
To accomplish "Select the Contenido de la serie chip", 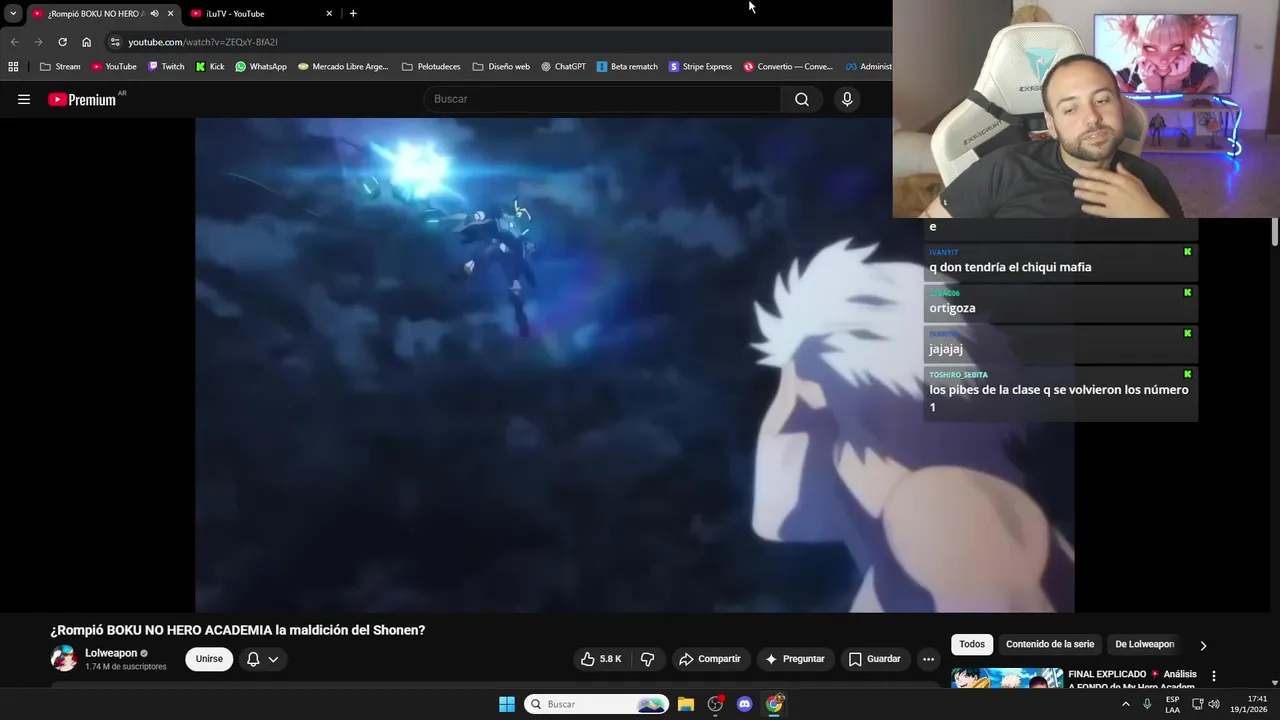I will click(1050, 644).
